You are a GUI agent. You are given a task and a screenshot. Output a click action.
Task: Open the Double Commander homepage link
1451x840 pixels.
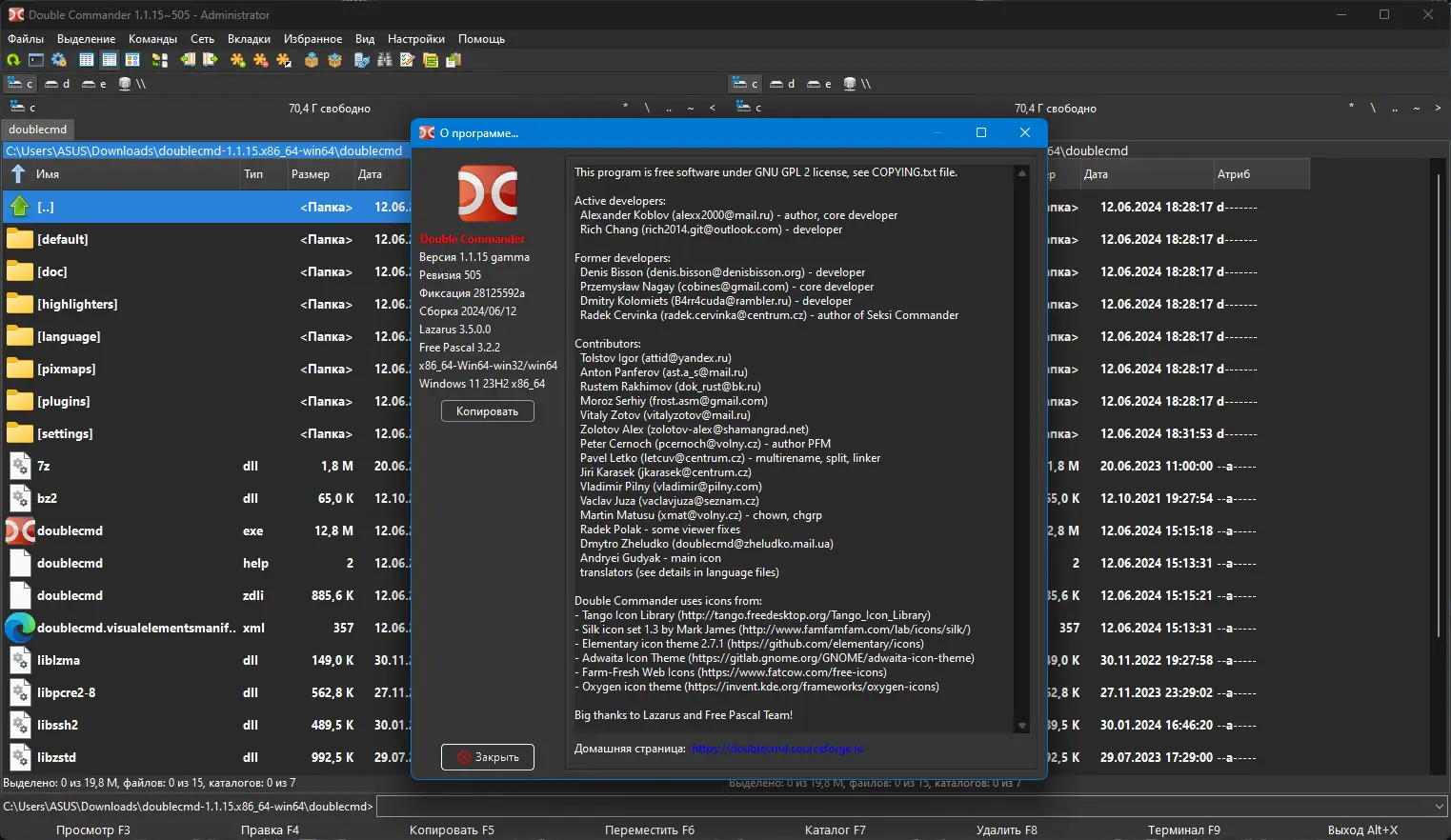tap(777, 749)
